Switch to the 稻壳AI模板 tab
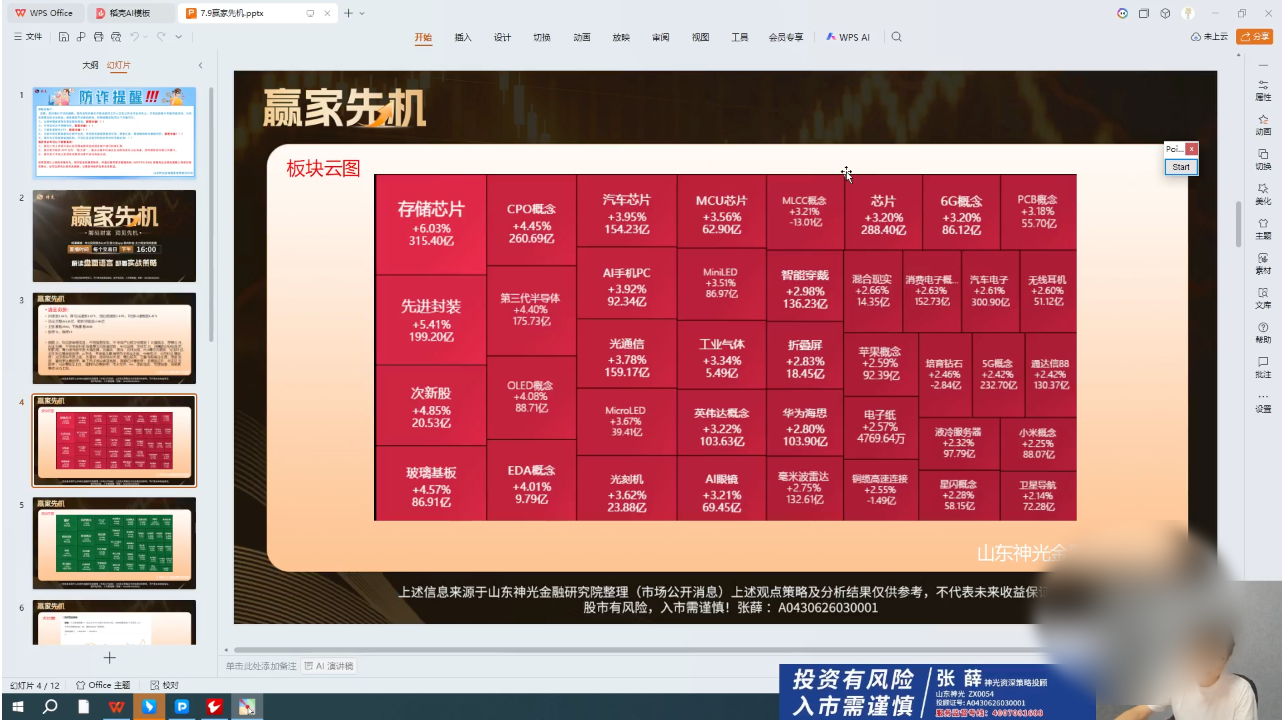 pos(130,13)
